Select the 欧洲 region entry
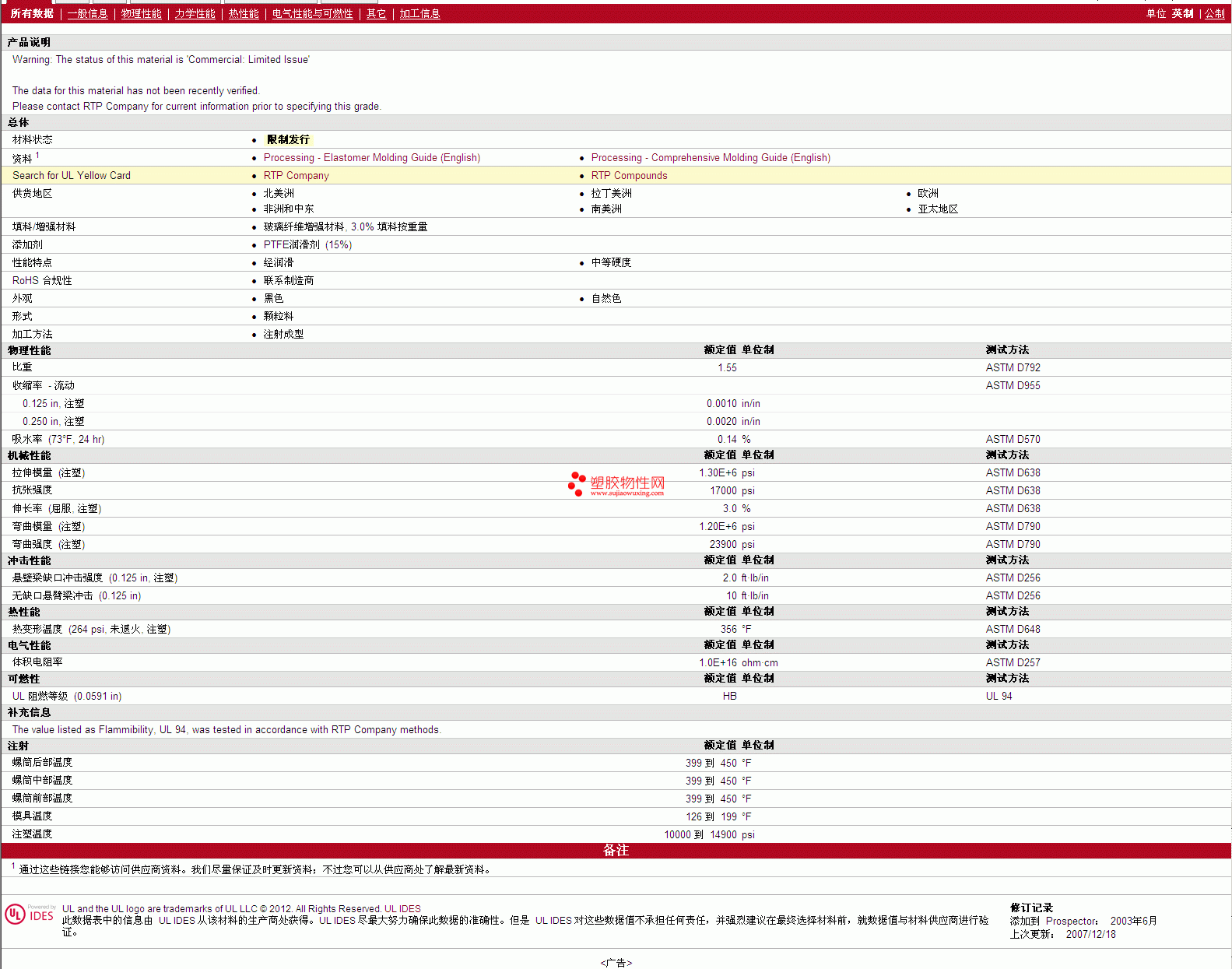This screenshot has width=1232, height=969. (x=928, y=193)
